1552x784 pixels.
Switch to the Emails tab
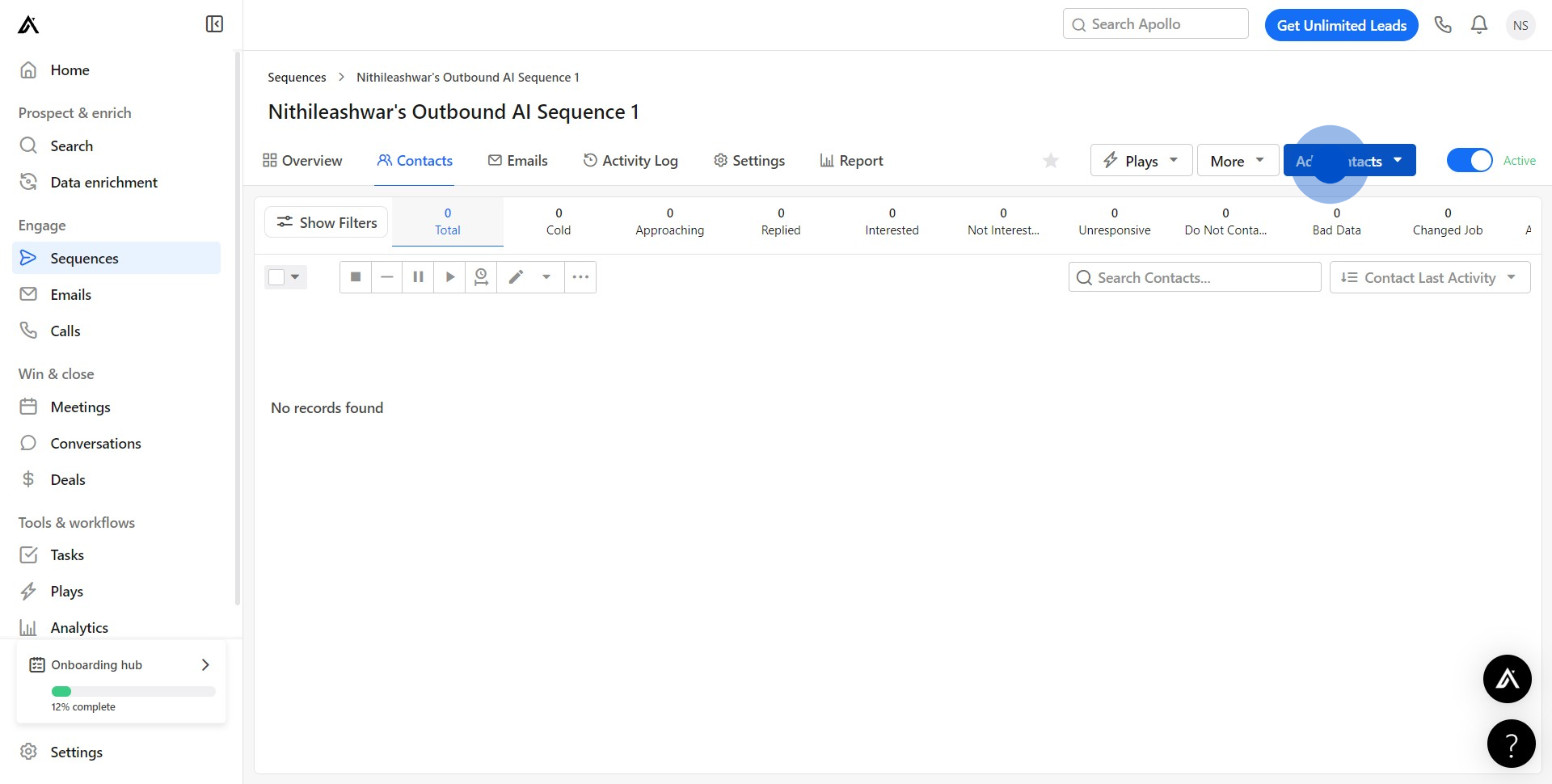click(x=518, y=160)
